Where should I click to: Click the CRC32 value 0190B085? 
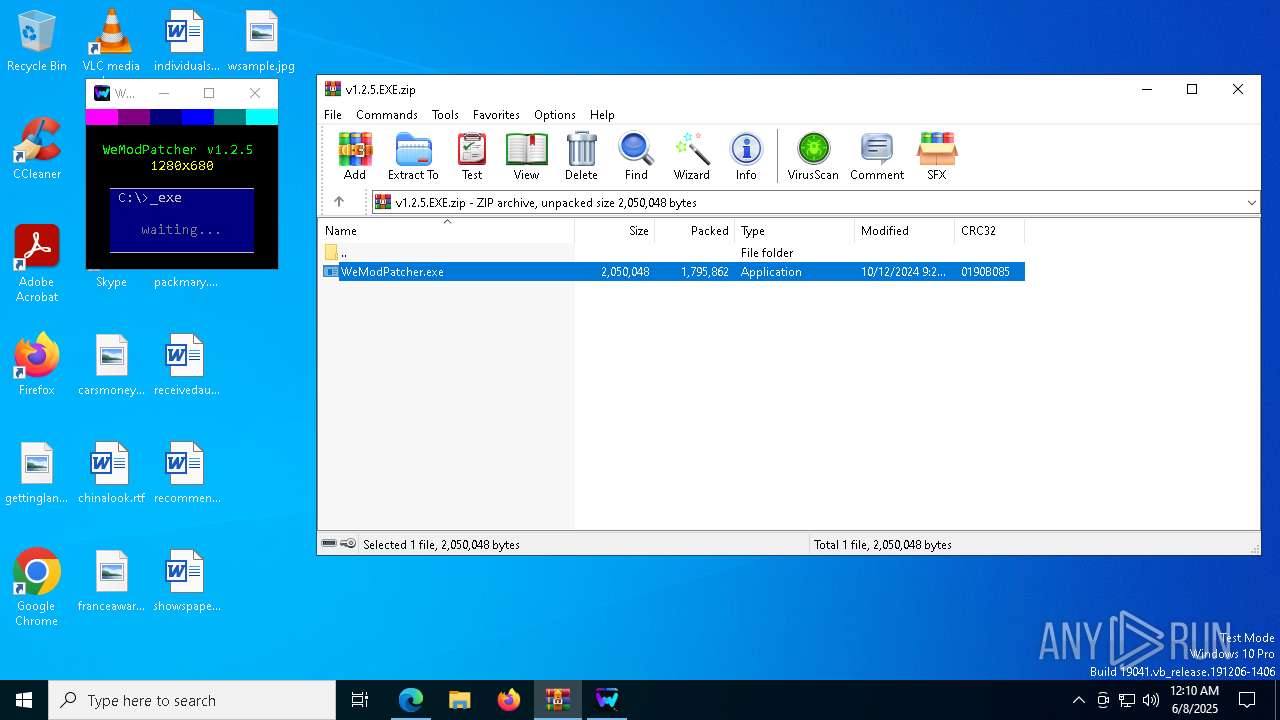985,272
